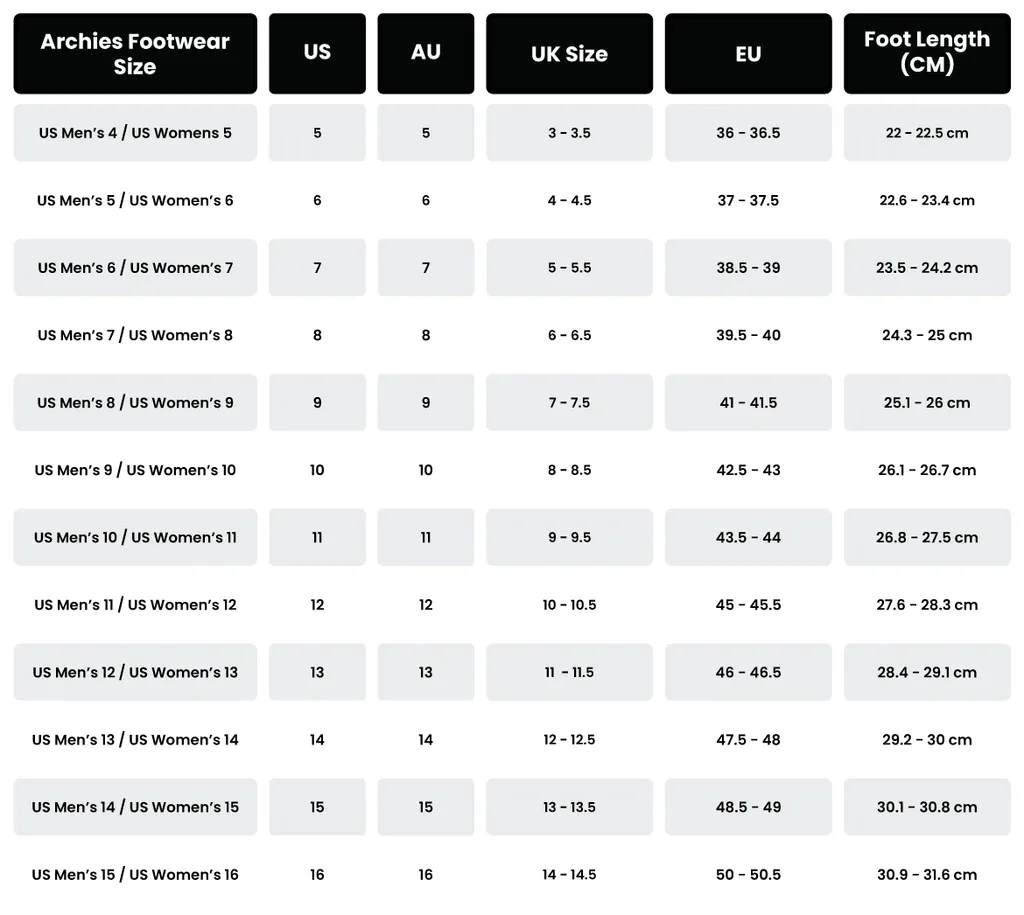The height and width of the screenshot is (915, 1024).
Task: Click the 30.9 - 31.6 cm cell
Action: [927, 875]
